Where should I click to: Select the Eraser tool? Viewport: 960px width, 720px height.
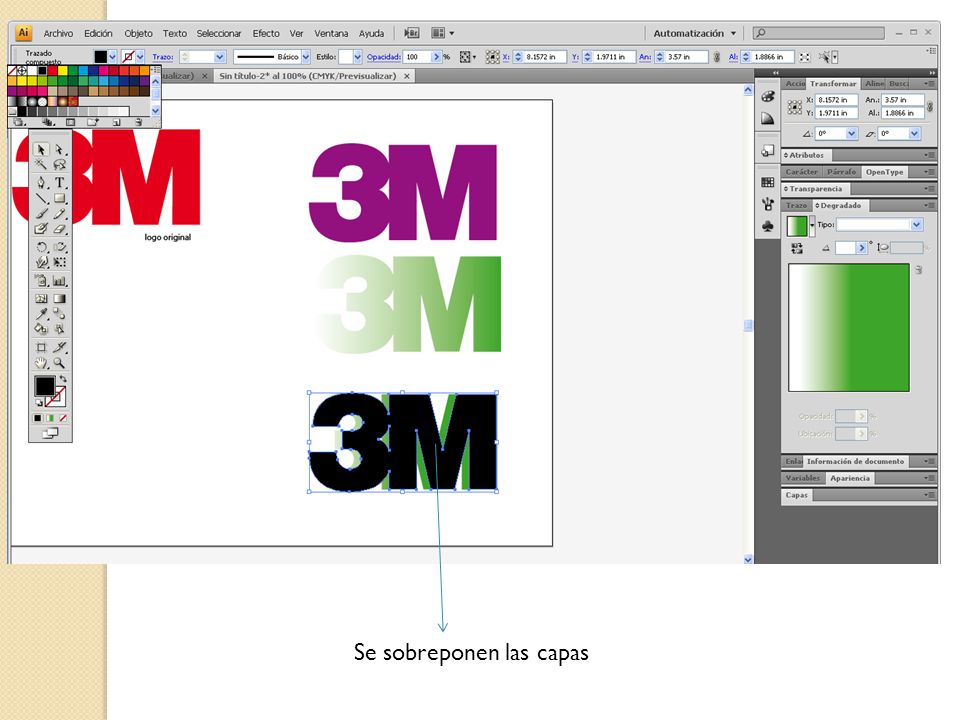pos(59,228)
